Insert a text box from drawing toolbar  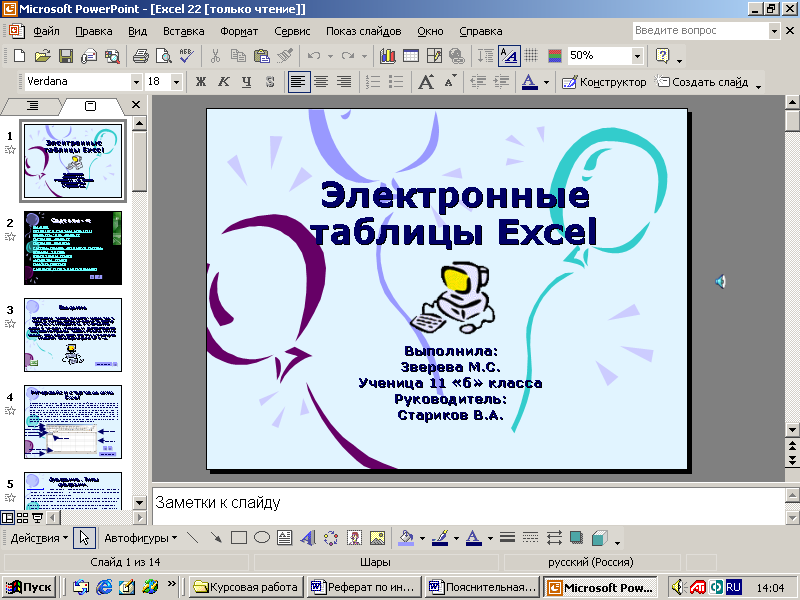285,538
